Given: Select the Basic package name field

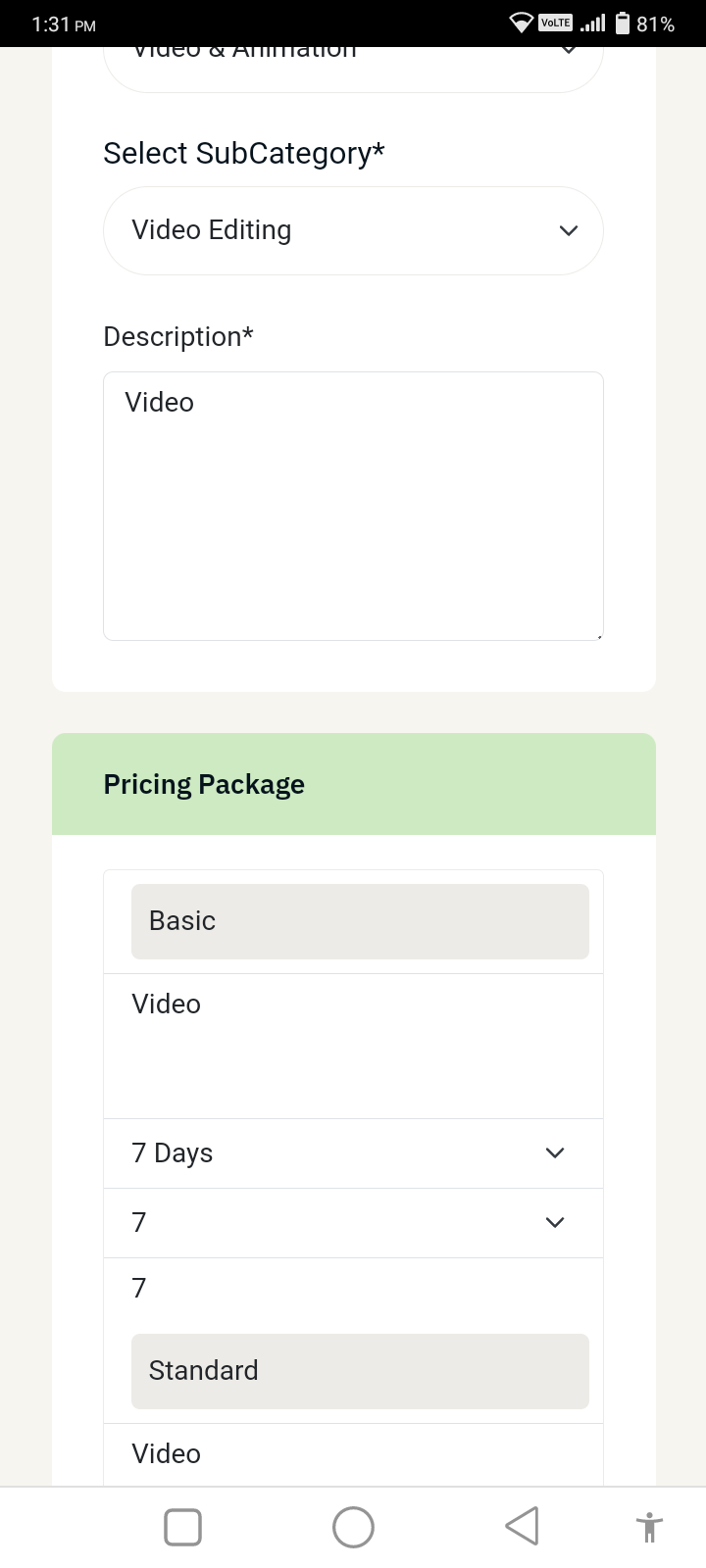Looking at the screenshot, I should pos(360,921).
